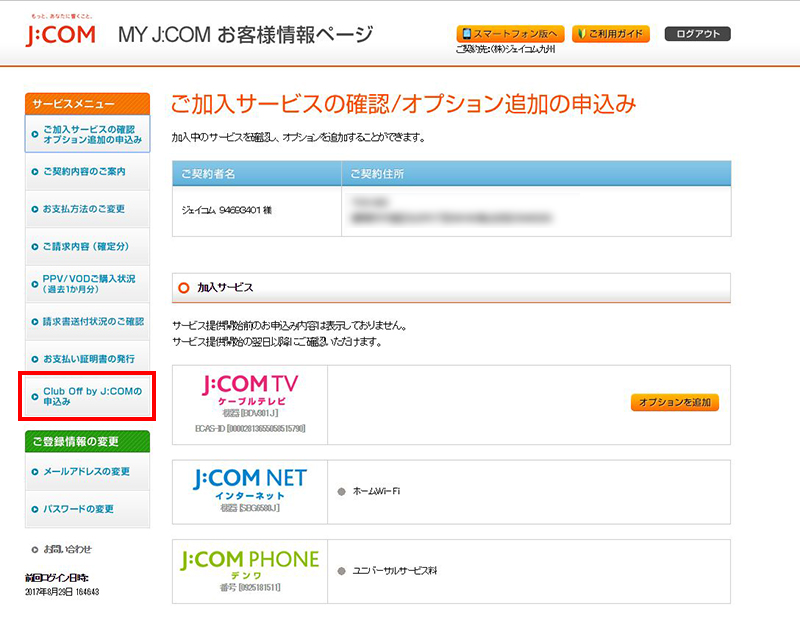This screenshot has width=800, height=623.
Task: Click the ホームWi-Fi text
Action: 377,491
